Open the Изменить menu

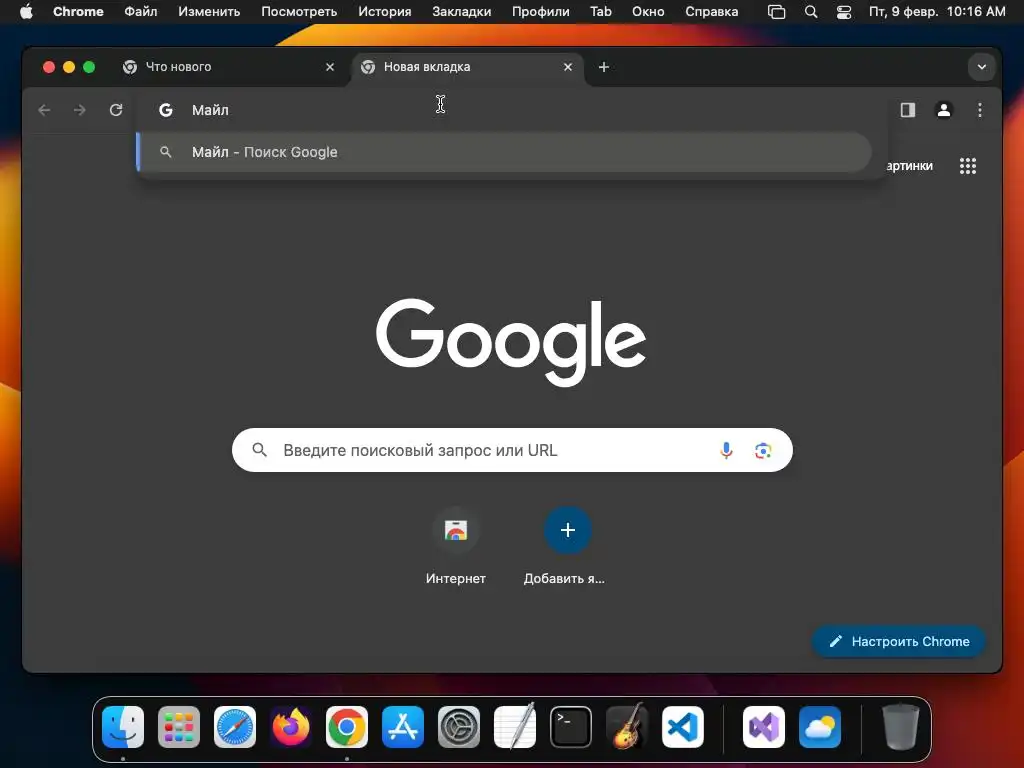(x=209, y=11)
